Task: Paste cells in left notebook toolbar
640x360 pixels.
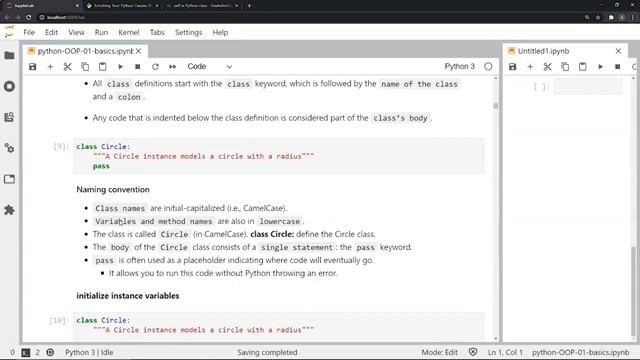Action: pyautogui.click(x=102, y=67)
